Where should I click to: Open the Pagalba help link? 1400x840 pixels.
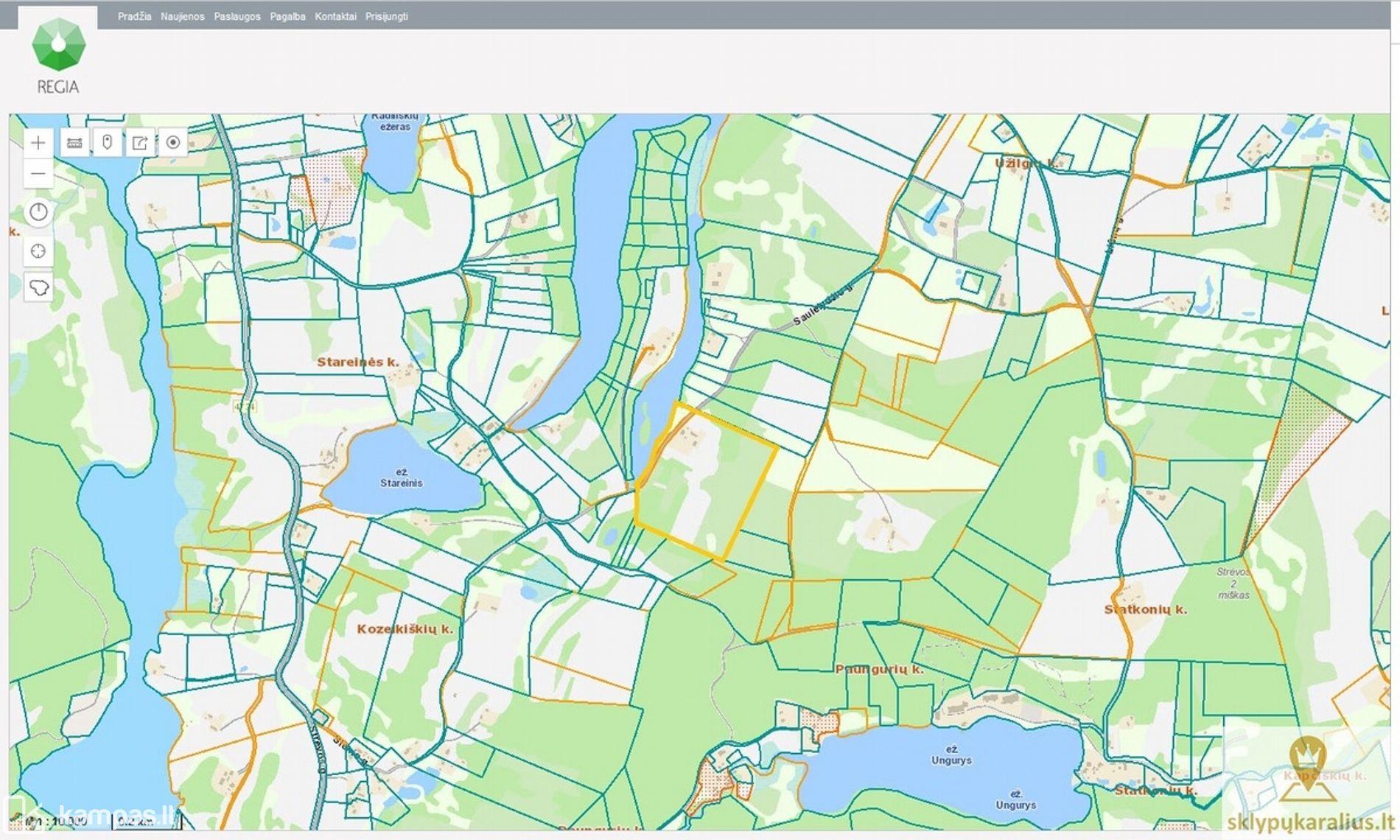pos(287,16)
